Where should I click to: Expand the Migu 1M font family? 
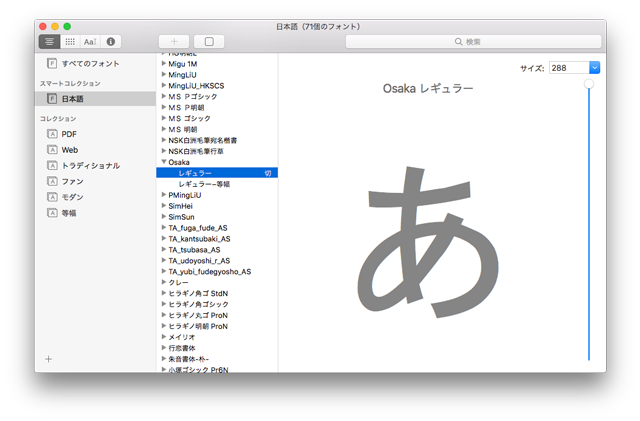click(x=164, y=63)
